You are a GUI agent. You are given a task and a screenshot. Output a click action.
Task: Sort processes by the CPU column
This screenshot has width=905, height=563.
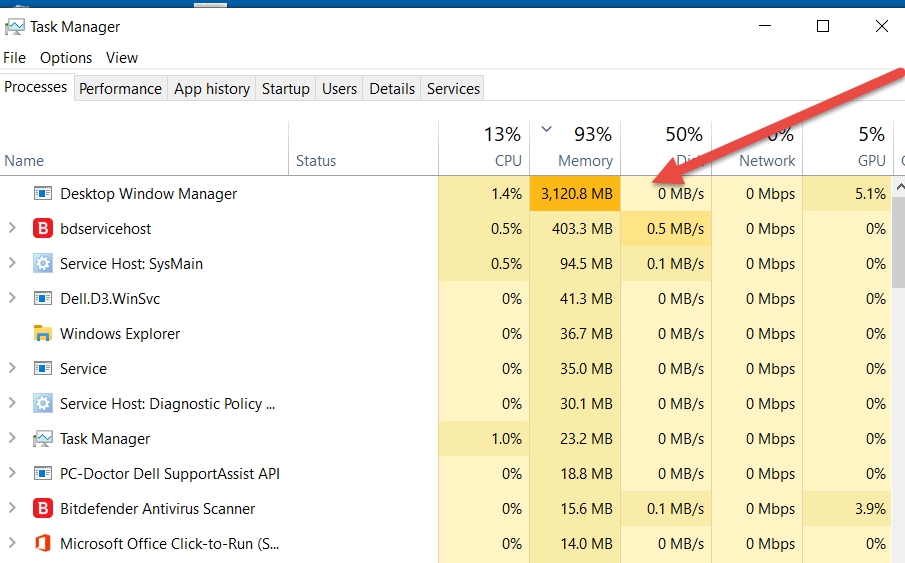coord(484,148)
